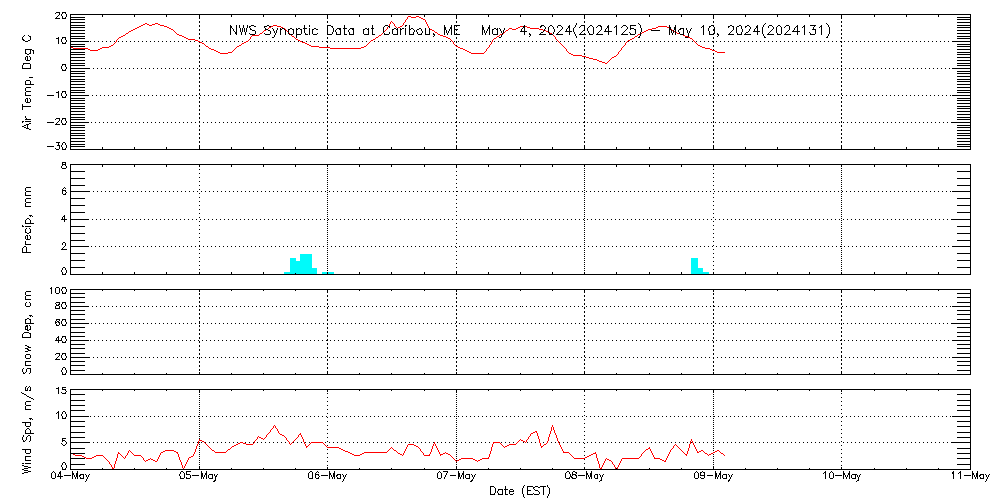1000x500 pixels.
Task: Click the "Snow Dep, cm" axis label
Action: click(x=28, y=331)
